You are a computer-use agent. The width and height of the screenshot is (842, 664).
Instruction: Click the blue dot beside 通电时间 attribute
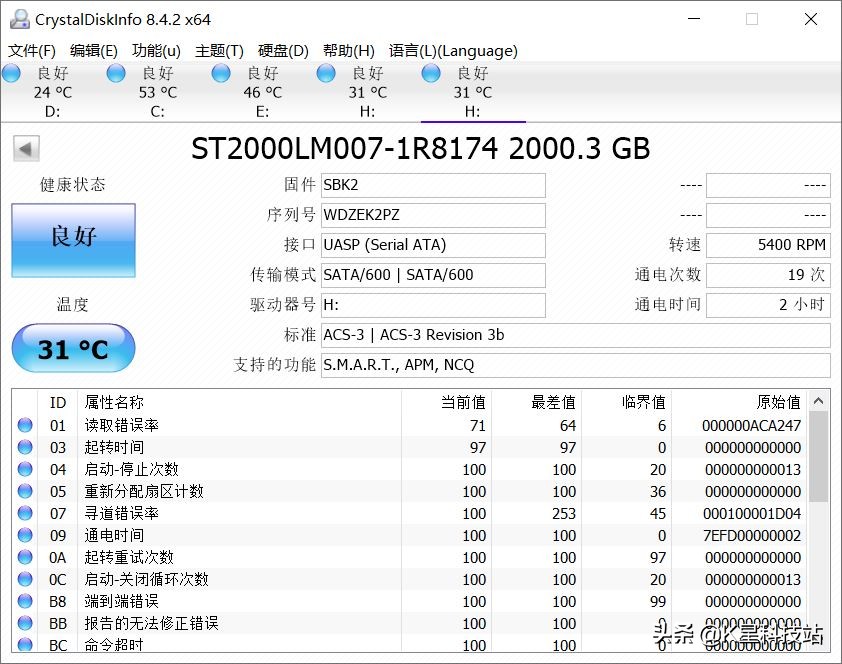26,535
